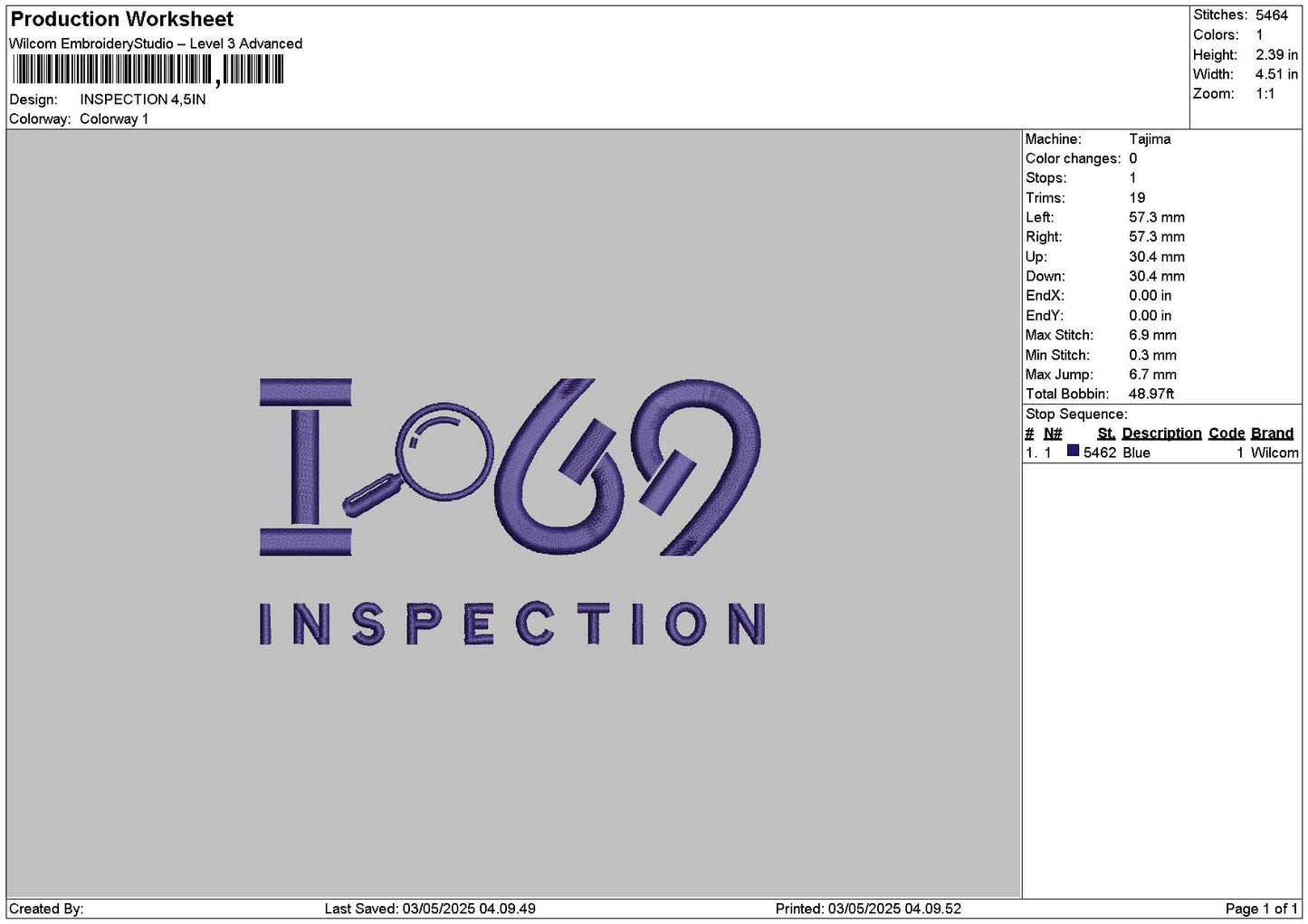Image resolution: width=1308 pixels, height=924 pixels.
Task: Click the Height value 2.39 in
Action: pyautogui.click(x=1277, y=55)
